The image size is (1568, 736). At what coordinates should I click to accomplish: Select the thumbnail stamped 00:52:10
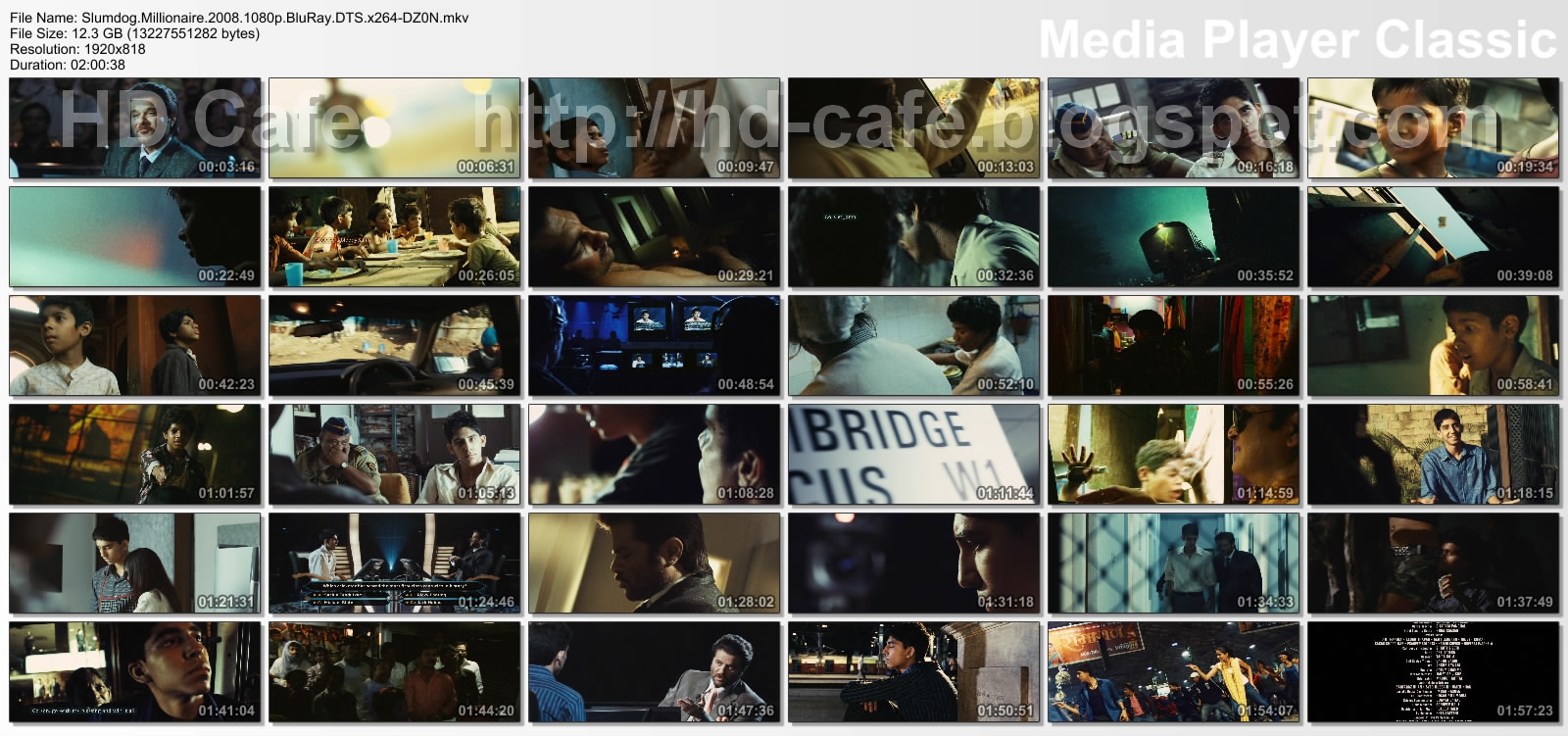coord(914,346)
